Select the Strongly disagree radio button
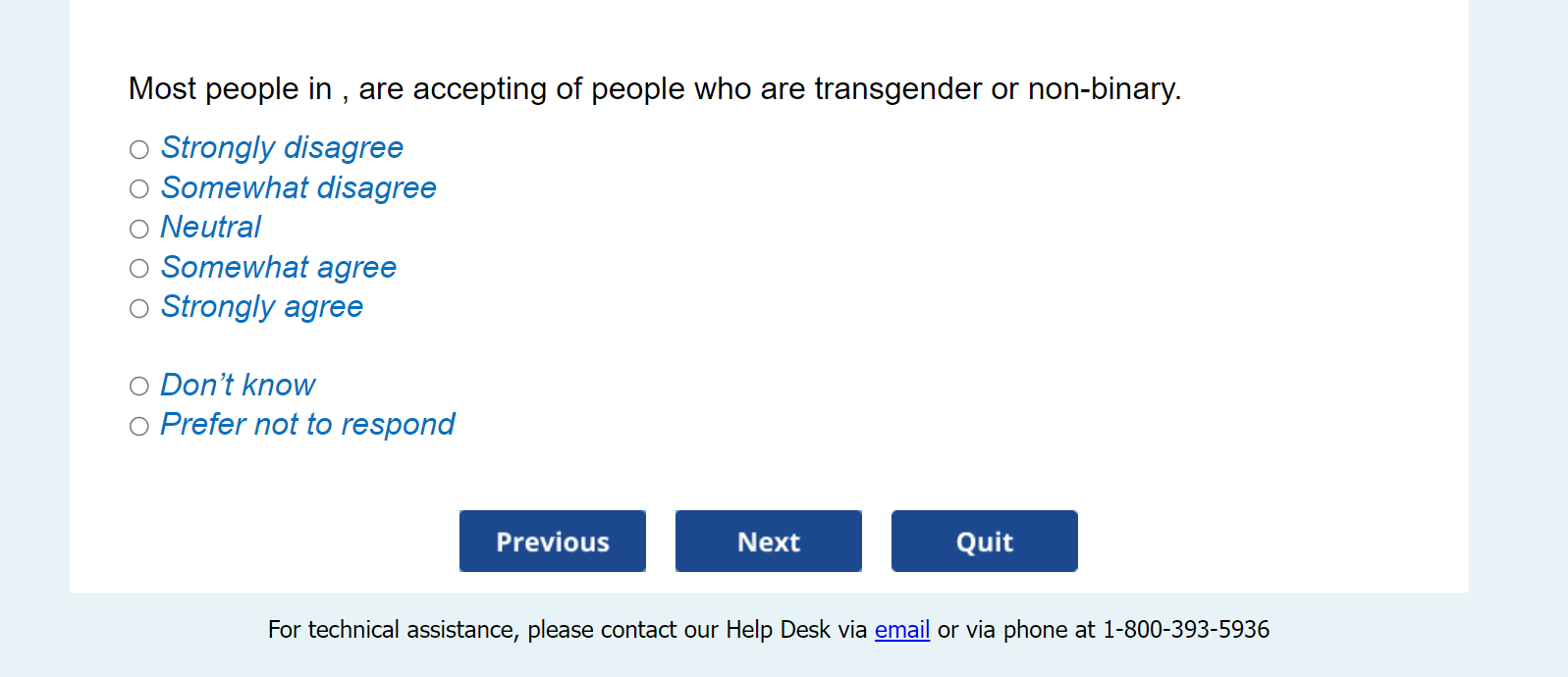Screen dimensions: 1568x677 click(x=139, y=149)
